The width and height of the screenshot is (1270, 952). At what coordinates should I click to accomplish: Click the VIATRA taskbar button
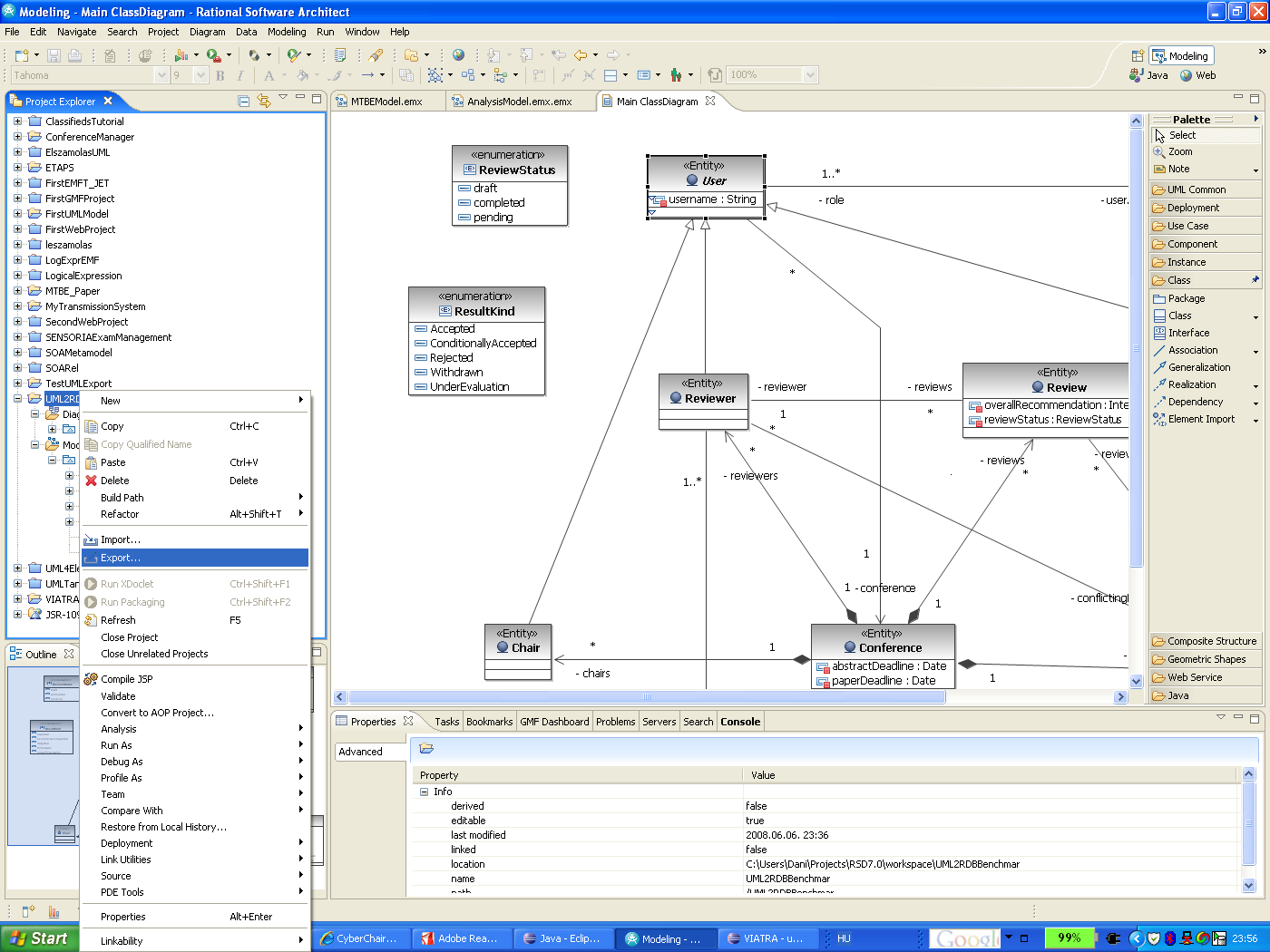pyautogui.click(x=767, y=938)
